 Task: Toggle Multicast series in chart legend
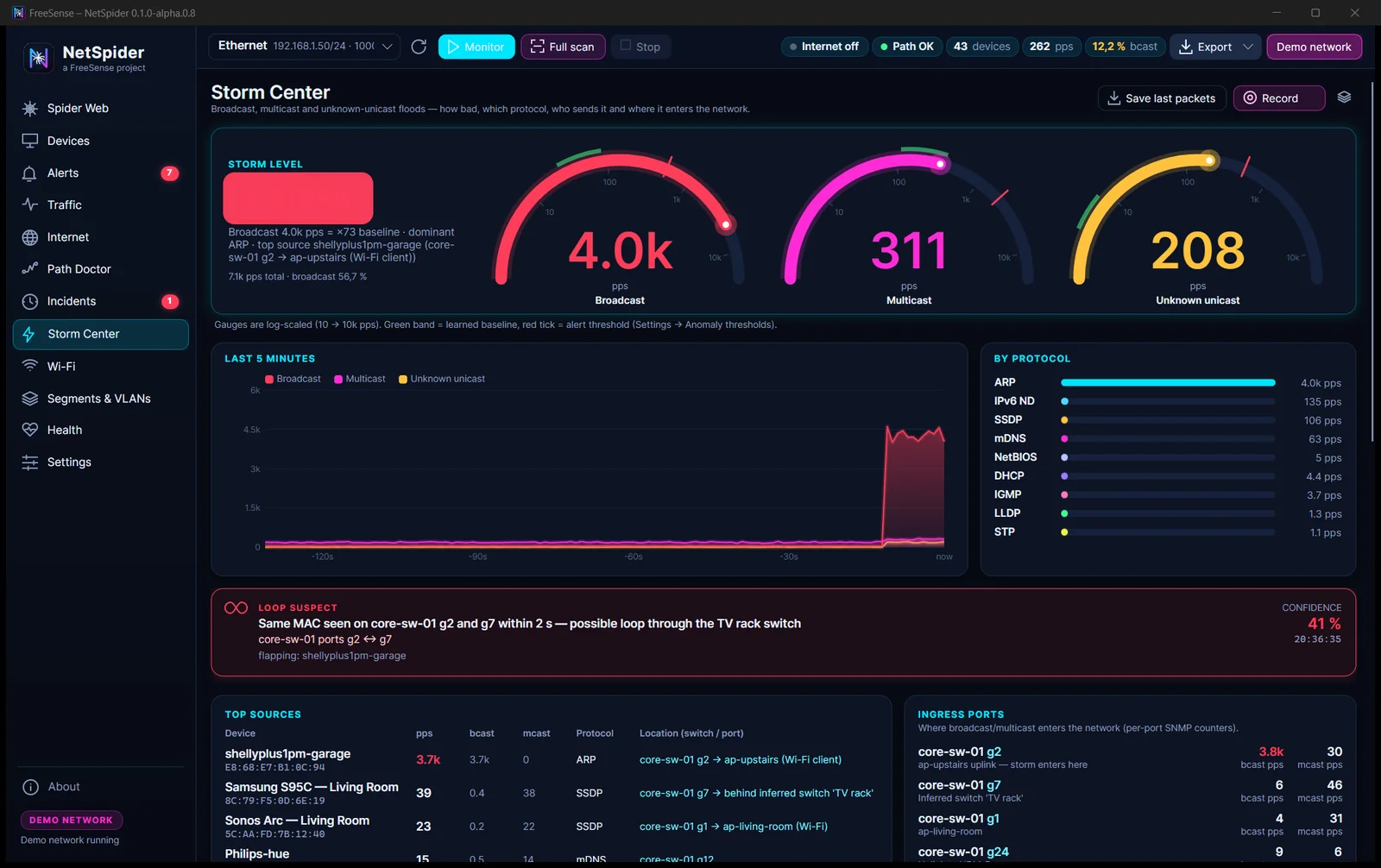pyautogui.click(x=360, y=379)
